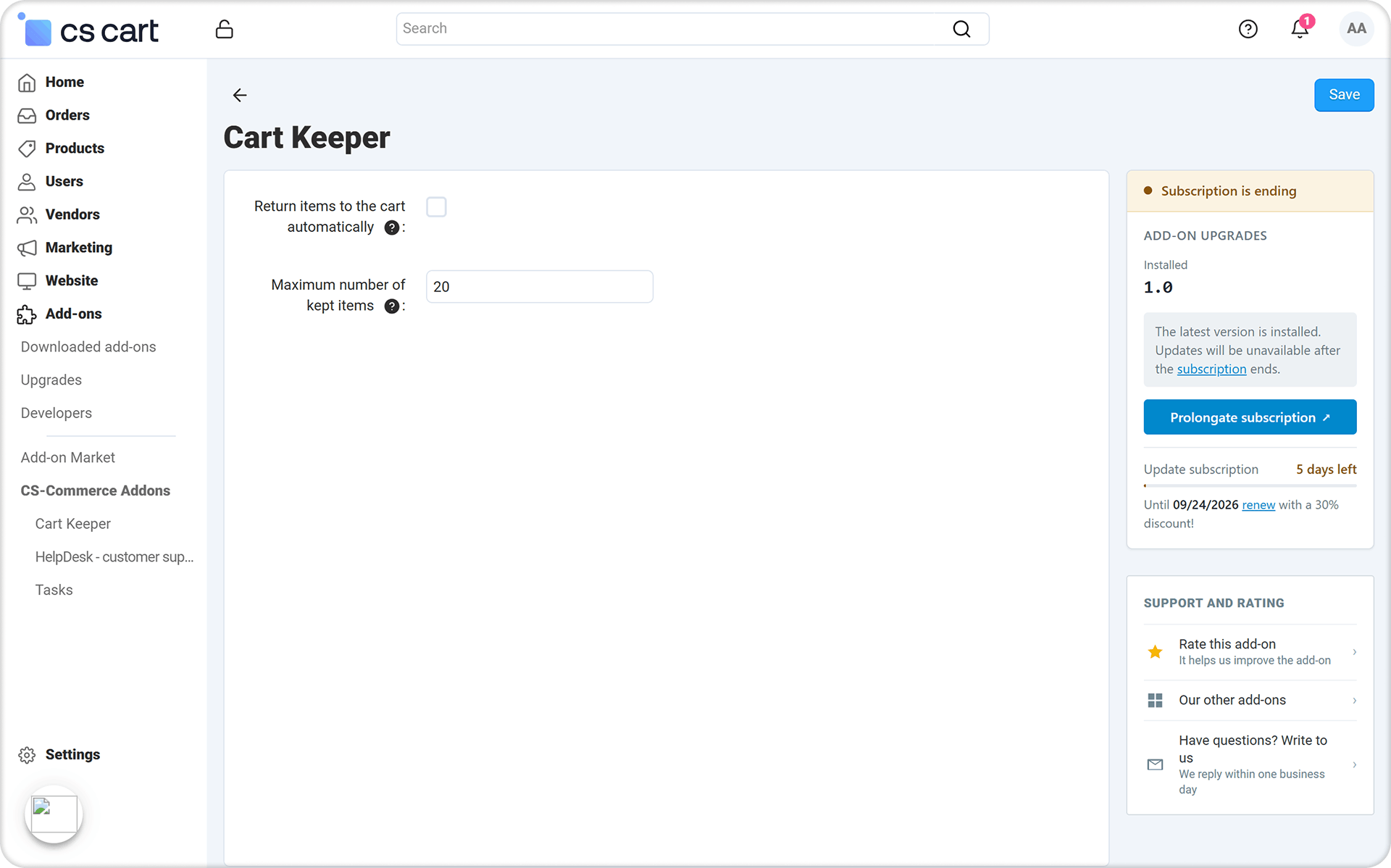Open the Marketing menu
The image size is (1391, 868).
78,248
